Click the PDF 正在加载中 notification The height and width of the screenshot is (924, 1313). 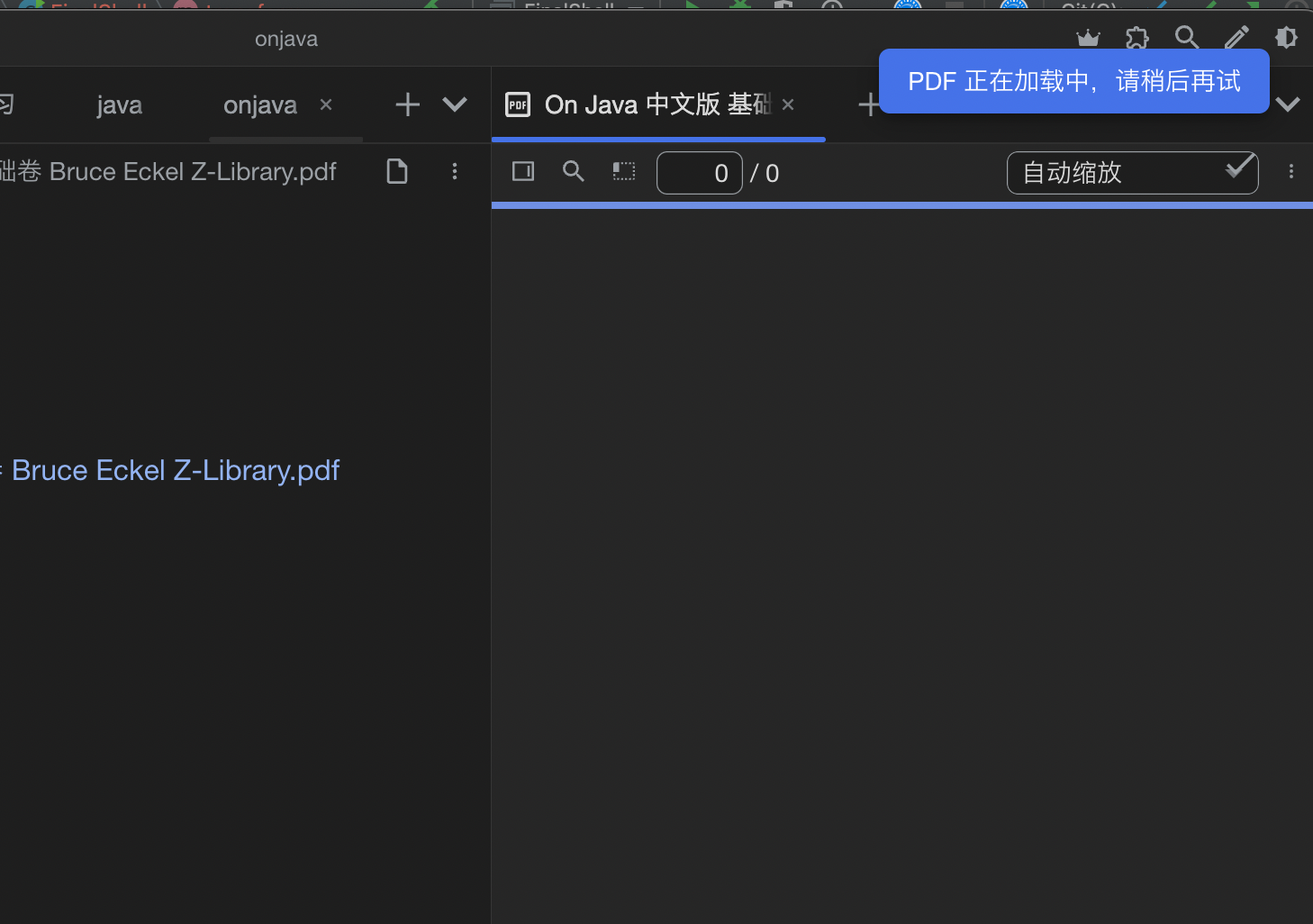(x=1074, y=81)
